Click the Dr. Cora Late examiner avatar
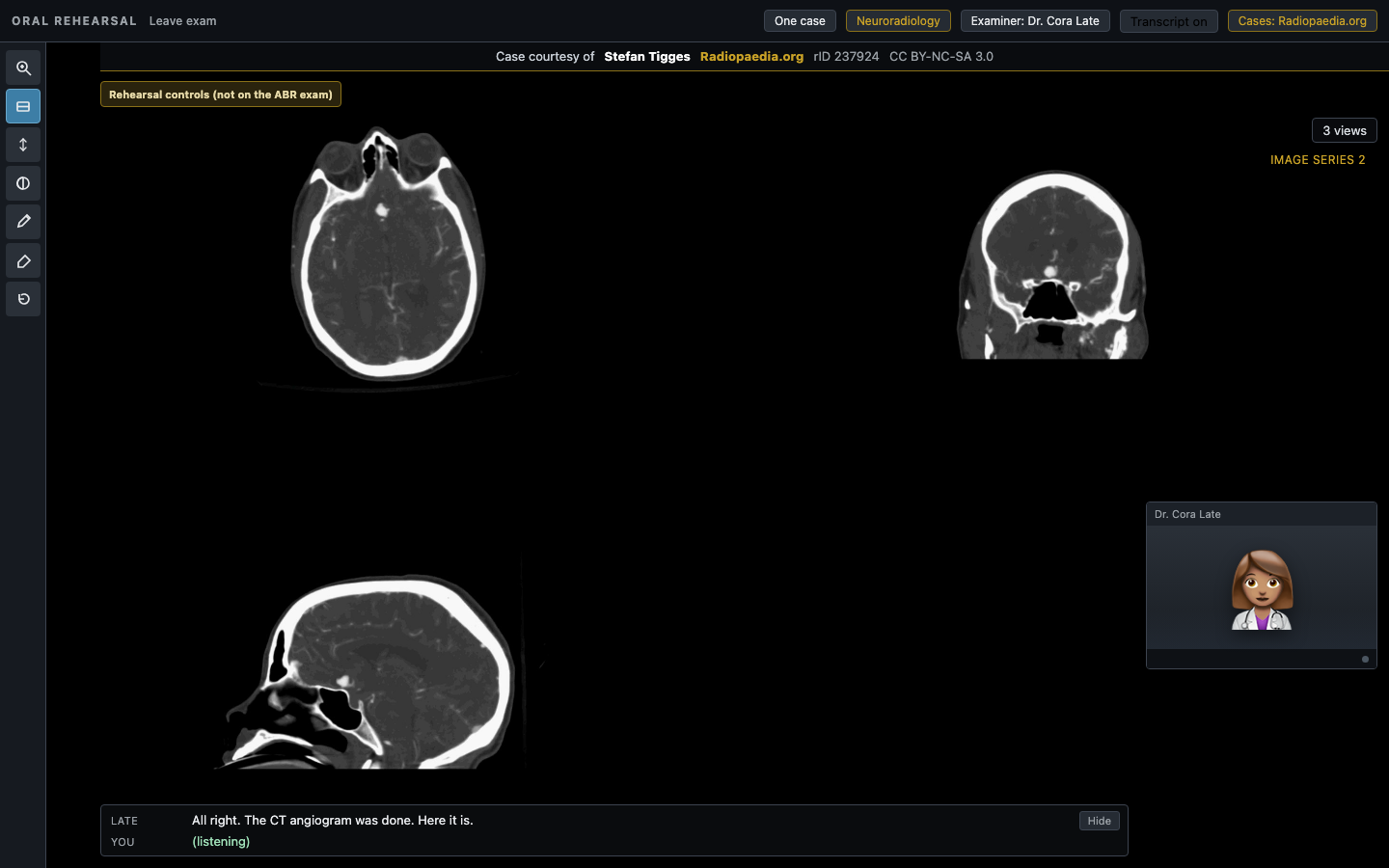This screenshot has width=1389, height=868. 1262,590
